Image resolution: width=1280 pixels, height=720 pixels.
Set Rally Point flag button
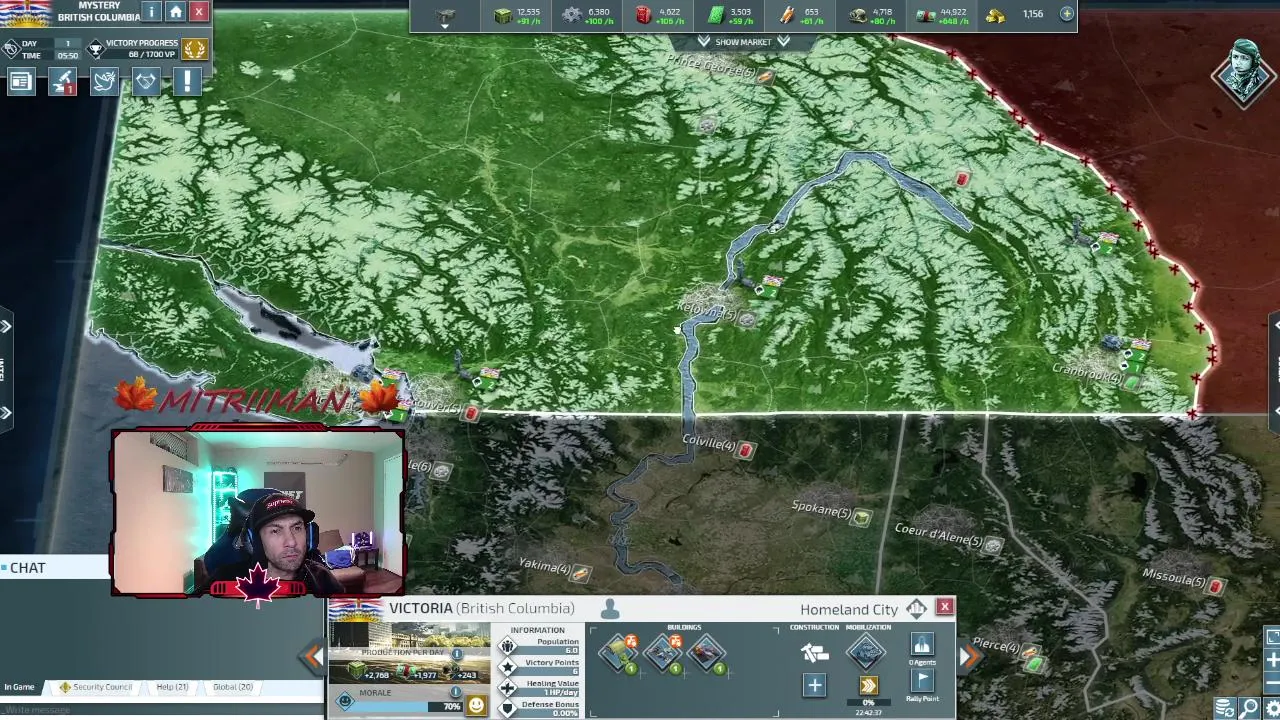(x=922, y=682)
